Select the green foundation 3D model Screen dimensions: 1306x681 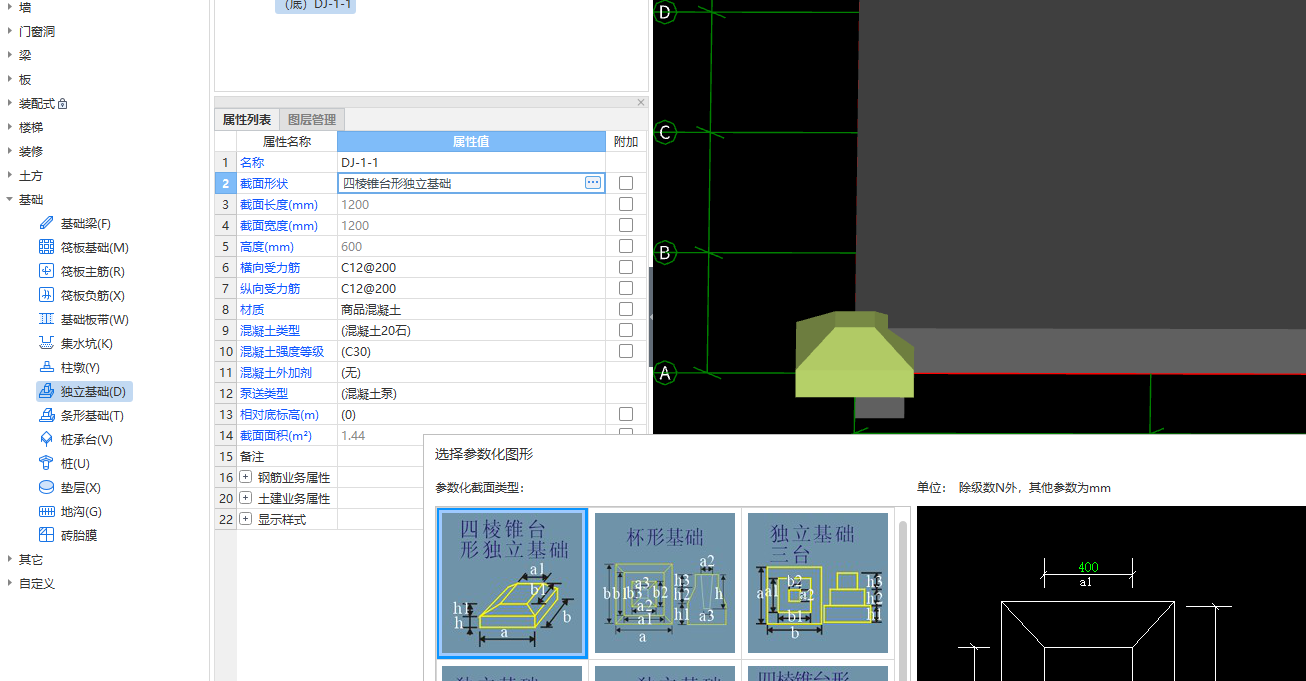coord(853,356)
